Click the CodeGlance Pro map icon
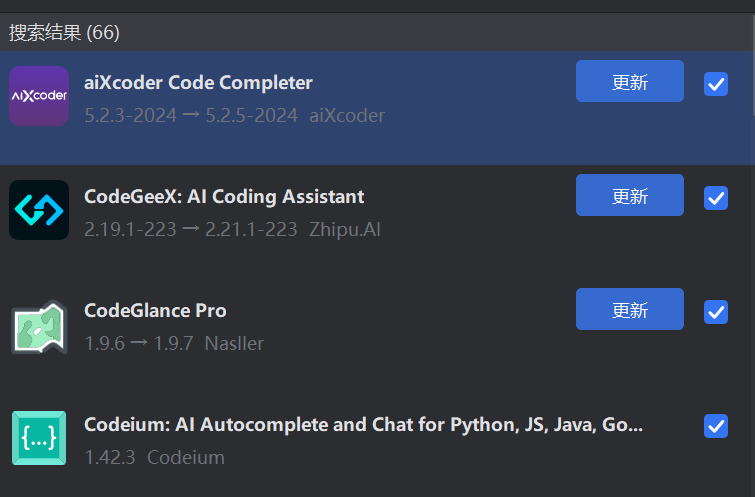Viewport: 755px width, 497px height. click(39, 327)
